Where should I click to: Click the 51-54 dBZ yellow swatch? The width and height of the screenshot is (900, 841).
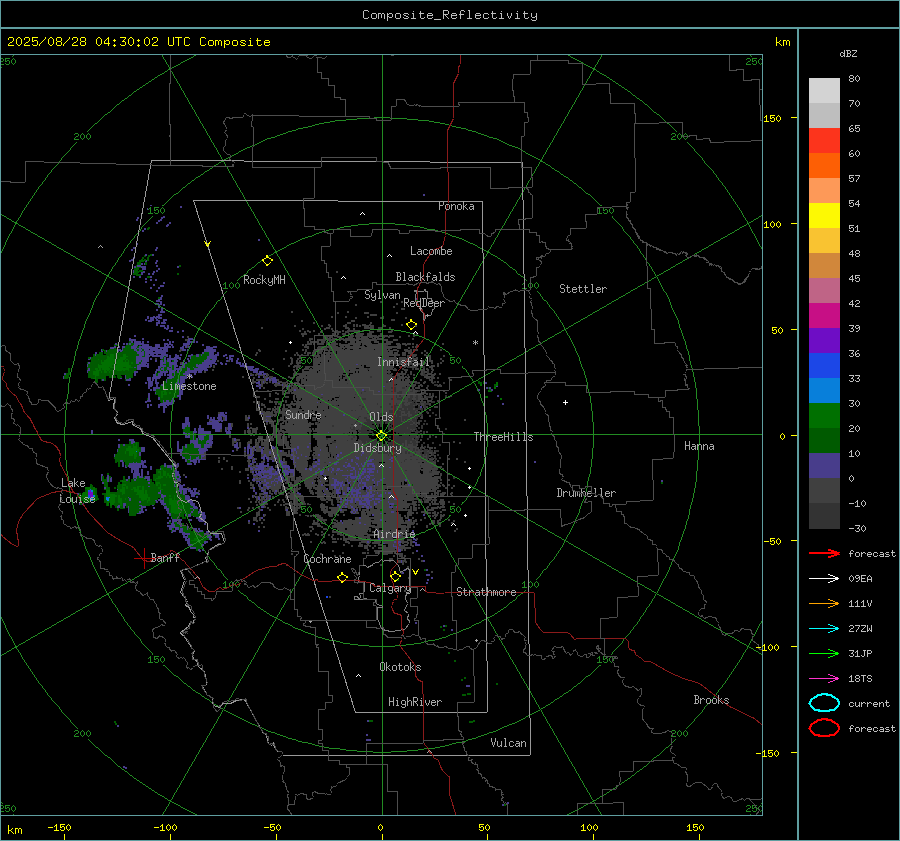[x=824, y=215]
